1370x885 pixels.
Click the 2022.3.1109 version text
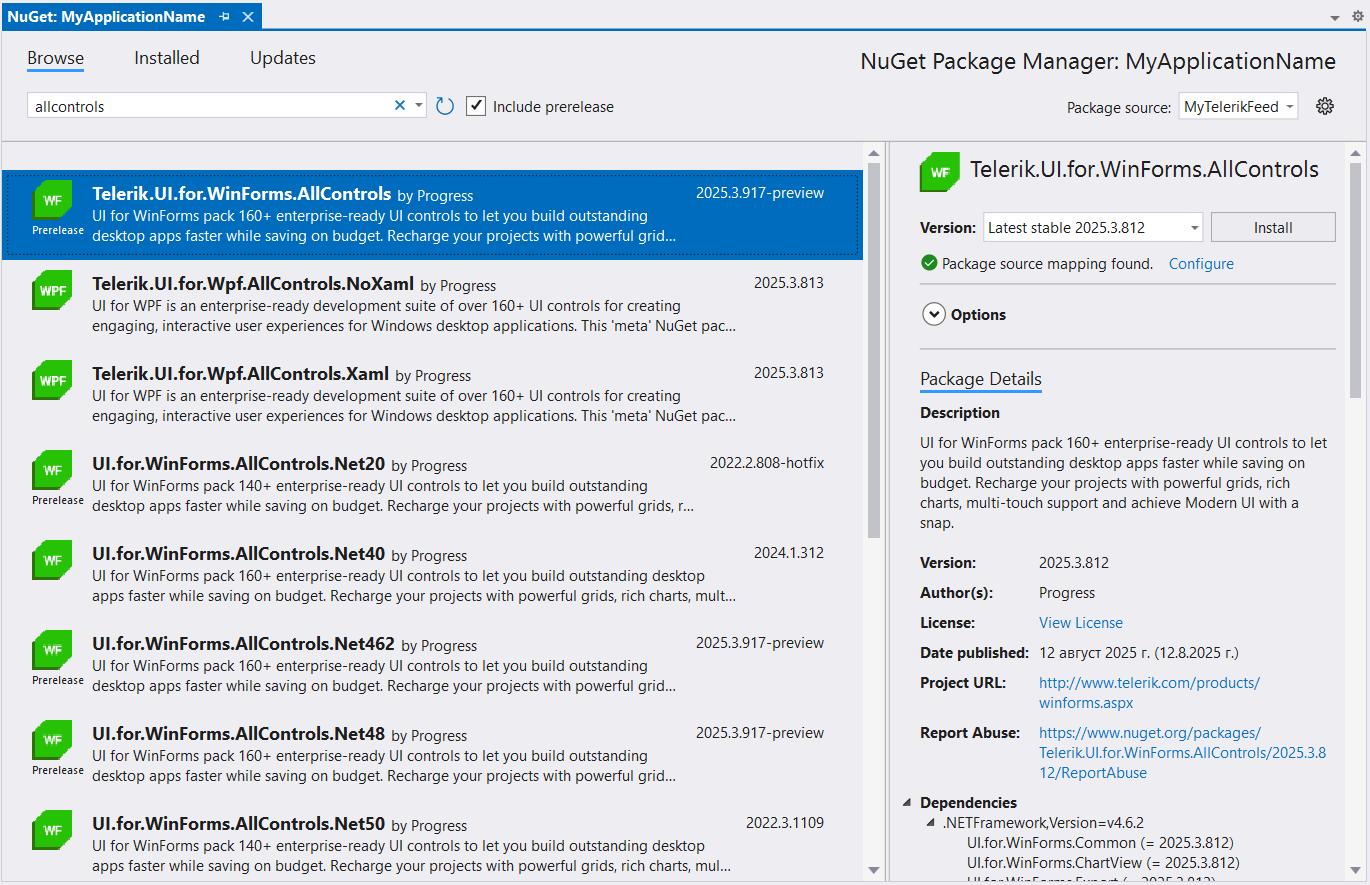785,823
